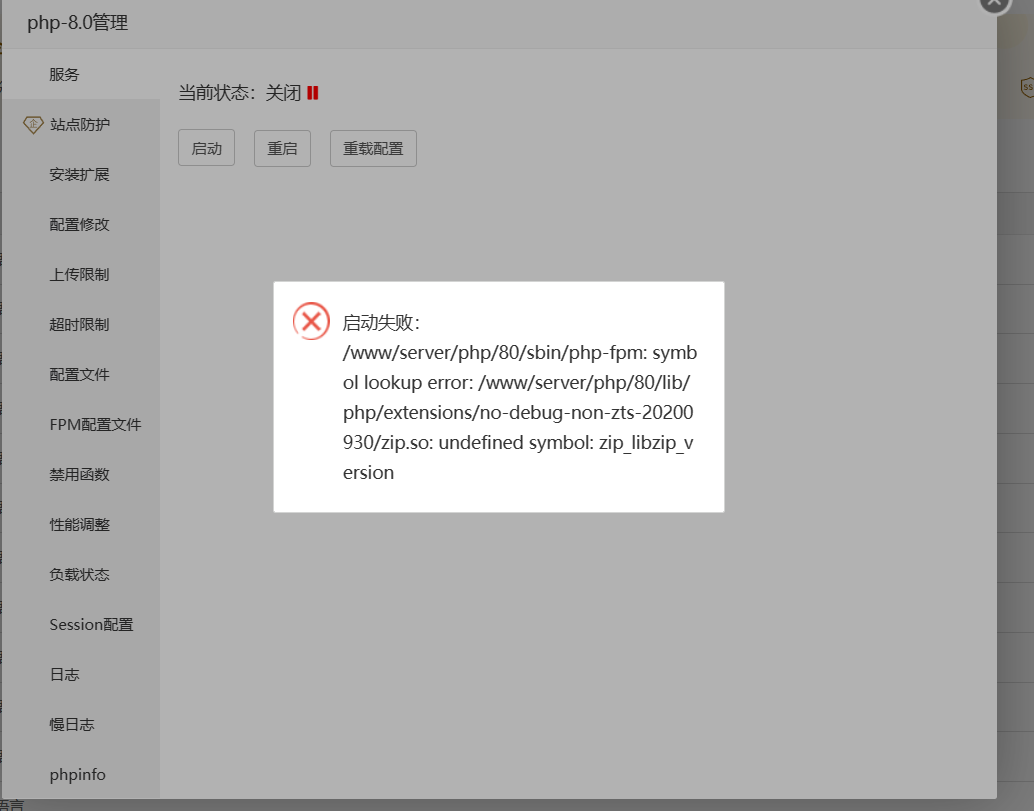Image resolution: width=1034 pixels, height=811 pixels.
Task: View the 负载状态 tab
Action: (80, 575)
